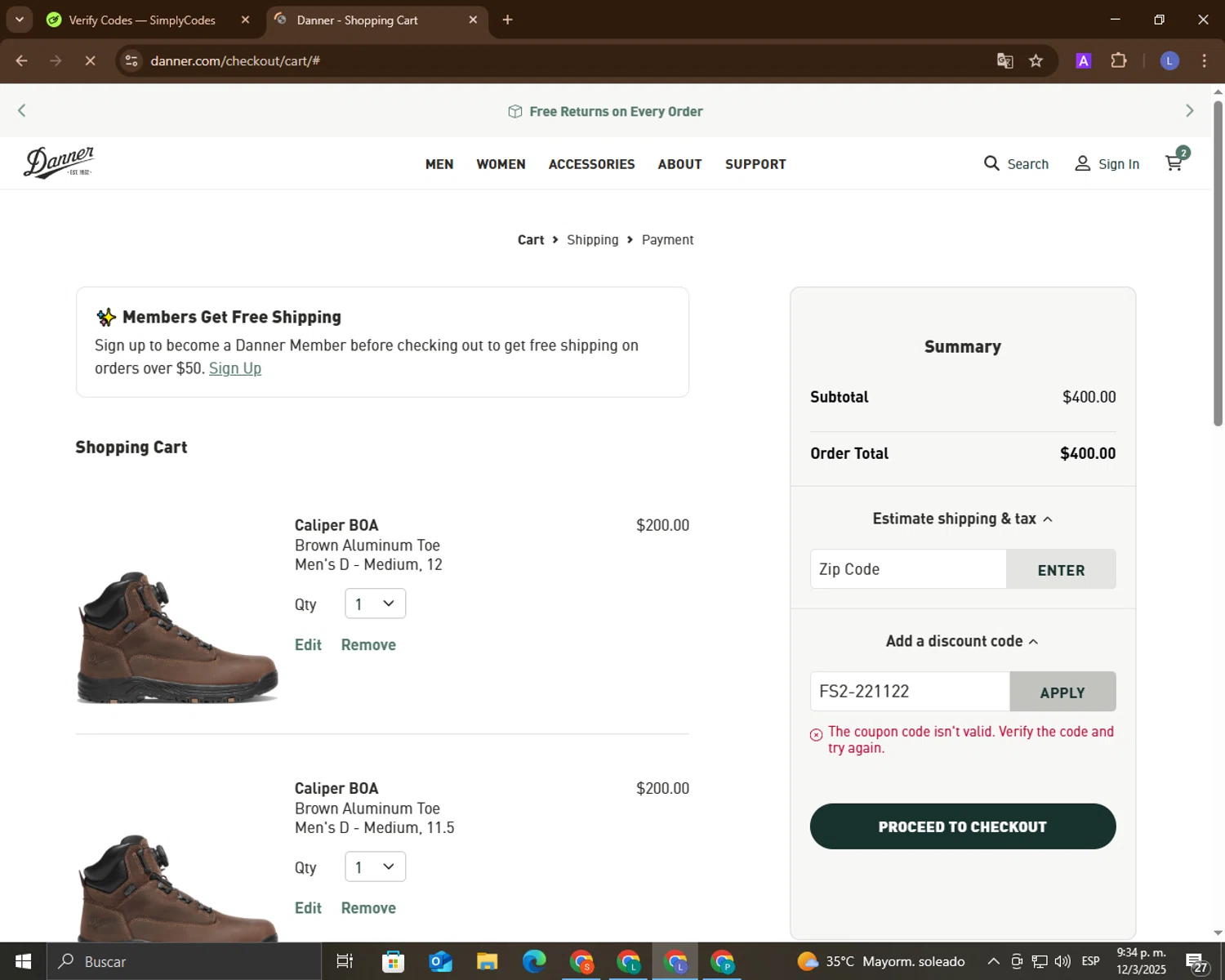Open purple A extension icon
This screenshot has width=1225, height=980.
(x=1083, y=60)
